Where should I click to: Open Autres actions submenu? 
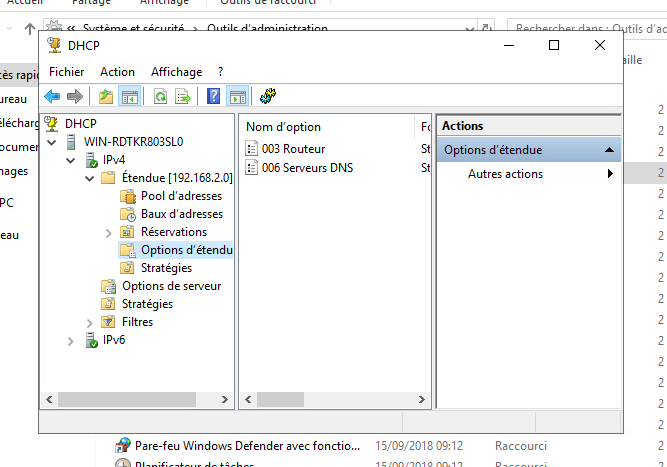point(505,174)
